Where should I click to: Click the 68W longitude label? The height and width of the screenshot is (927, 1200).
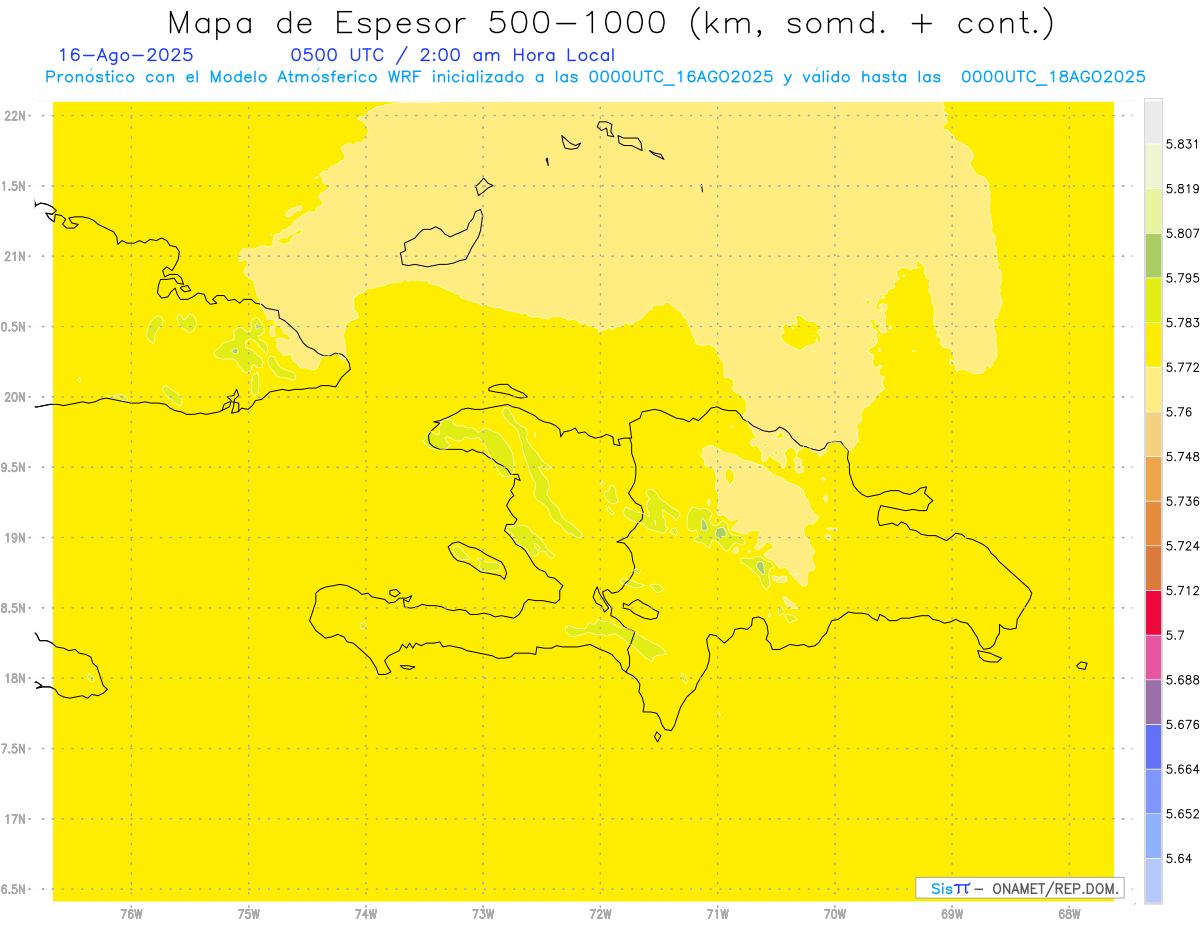1069,915
